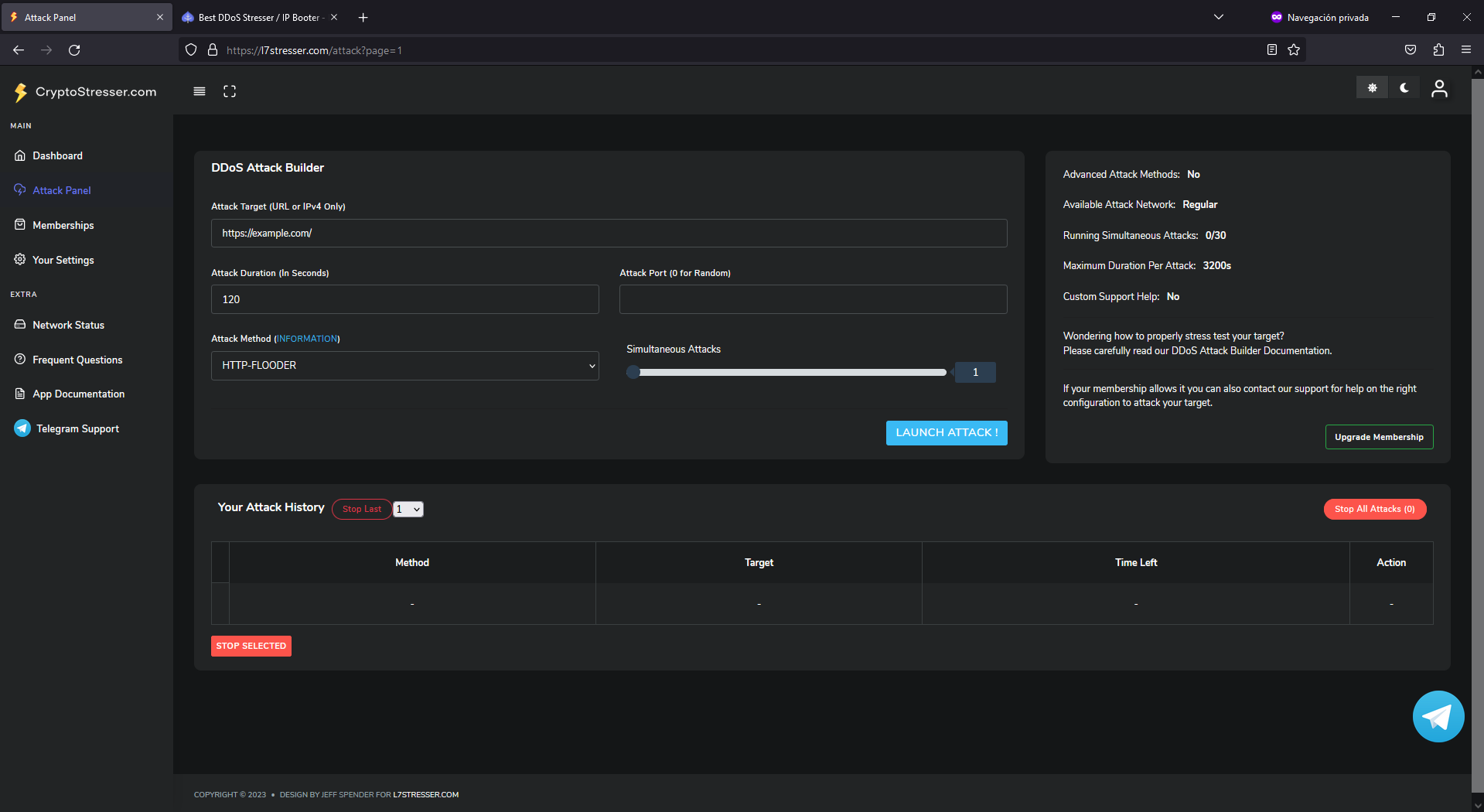Bookmark this page with the star icon
Image resolution: width=1484 pixels, height=812 pixels.
[x=1294, y=50]
